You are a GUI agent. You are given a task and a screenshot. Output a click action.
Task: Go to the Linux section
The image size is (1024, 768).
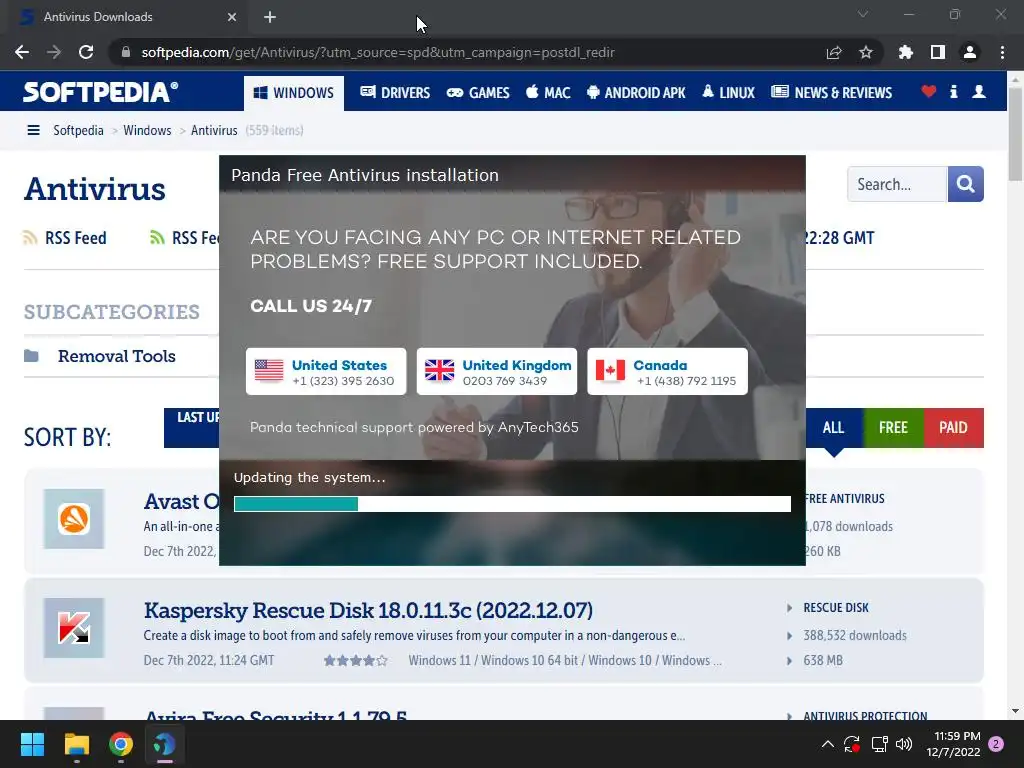pyautogui.click(x=729, y=93)
